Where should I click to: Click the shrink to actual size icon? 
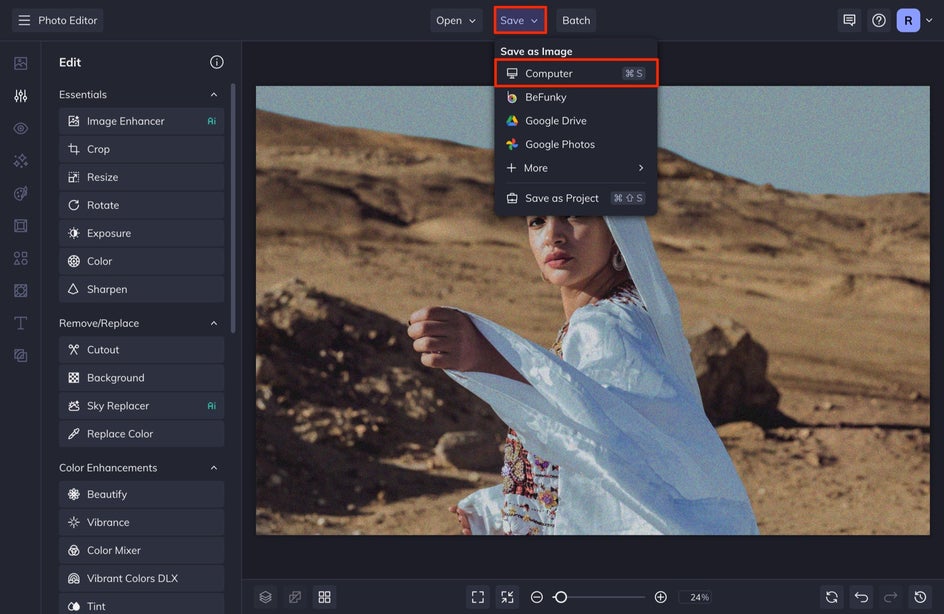tap(508, 597)
